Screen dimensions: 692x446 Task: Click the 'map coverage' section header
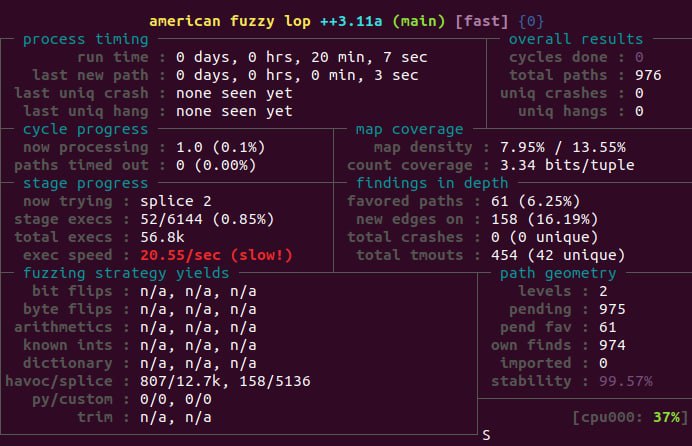410,129
